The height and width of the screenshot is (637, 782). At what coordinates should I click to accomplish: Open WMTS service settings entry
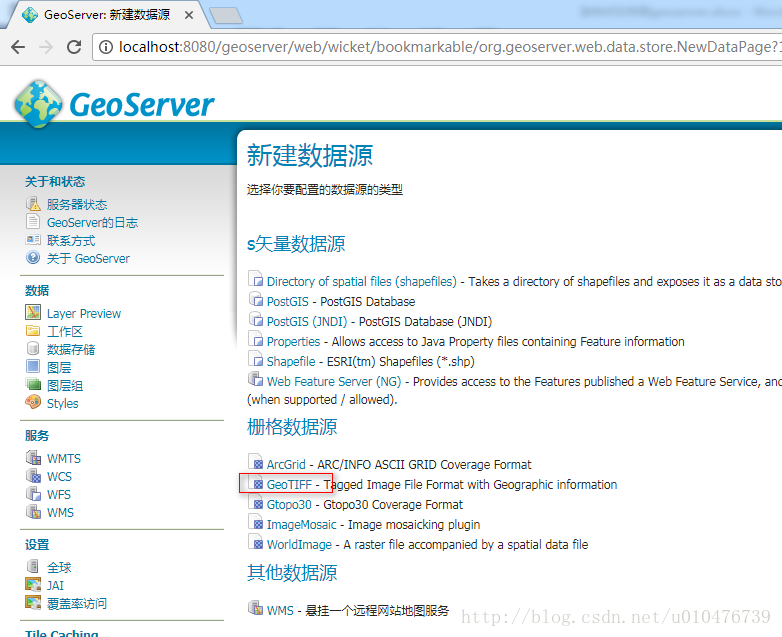tap(64, 458)
